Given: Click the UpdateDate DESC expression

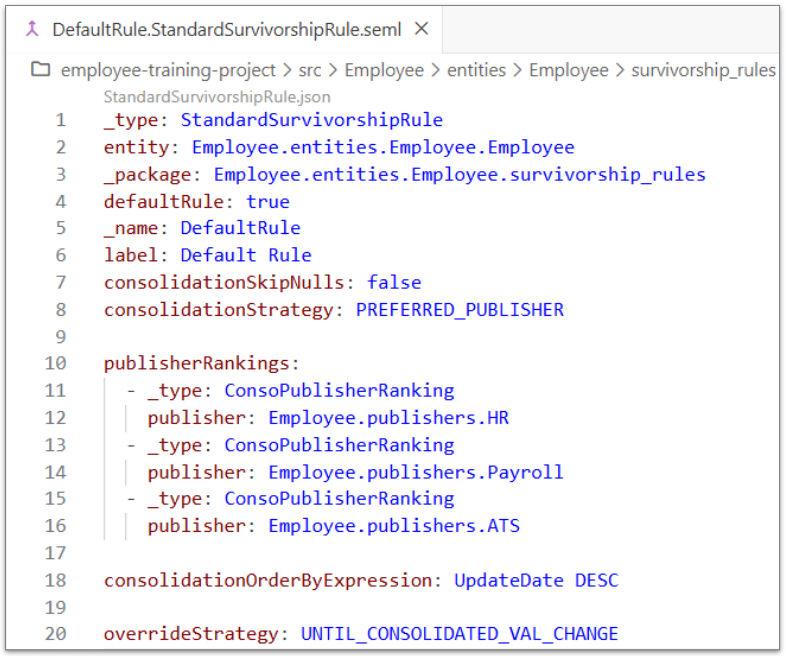Looking at the screenshot, I should point(536,580).
